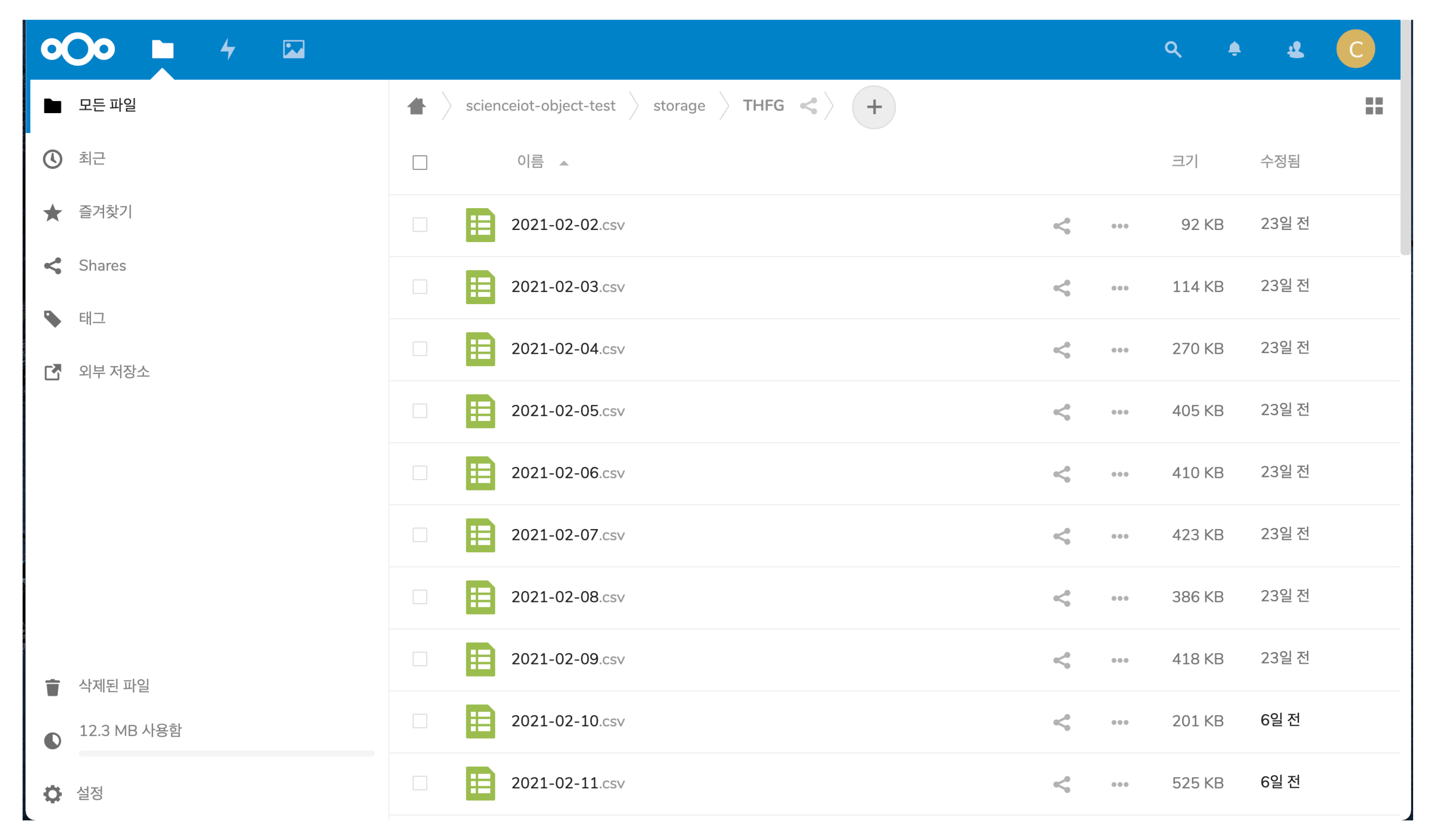Click the storage usage progress bar
The height and width of the screenshot is (840, 1429).
tap(226, 753)
